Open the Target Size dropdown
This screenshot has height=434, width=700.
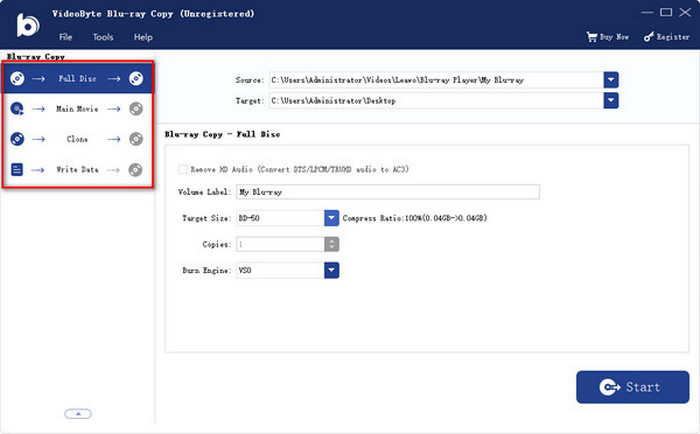tap(332, 218)
